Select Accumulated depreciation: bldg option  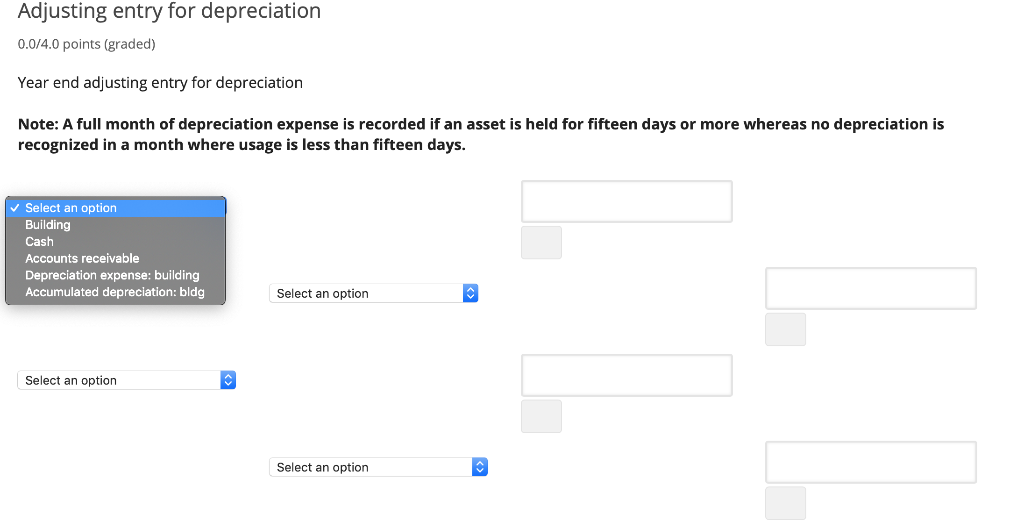114,292
